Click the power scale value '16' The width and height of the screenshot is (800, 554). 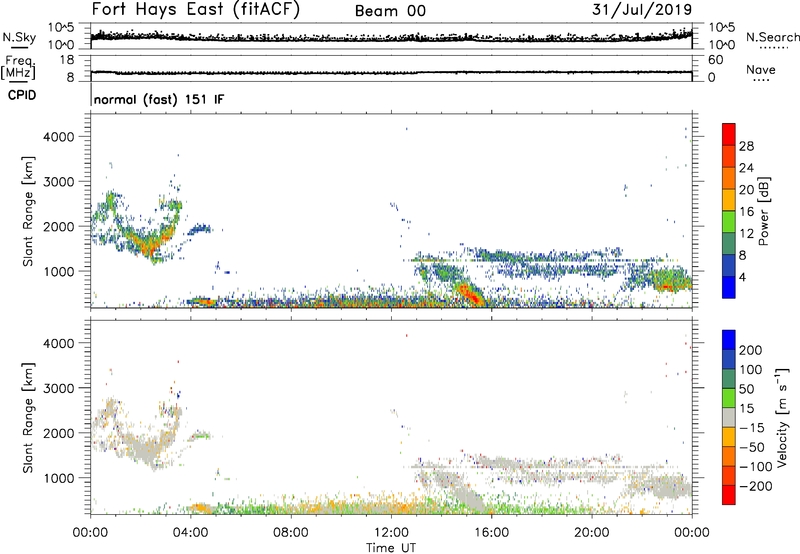point(746,212)
